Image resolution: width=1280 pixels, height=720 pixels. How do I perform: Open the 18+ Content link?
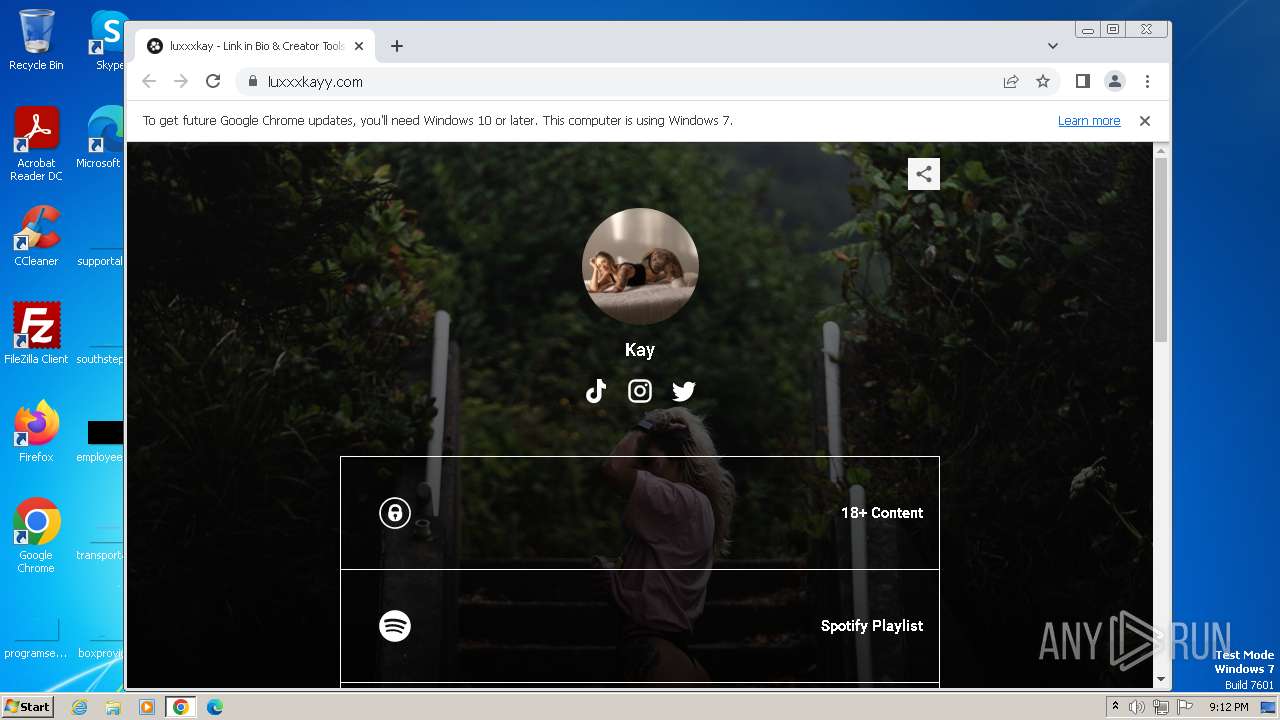point(640,513)
